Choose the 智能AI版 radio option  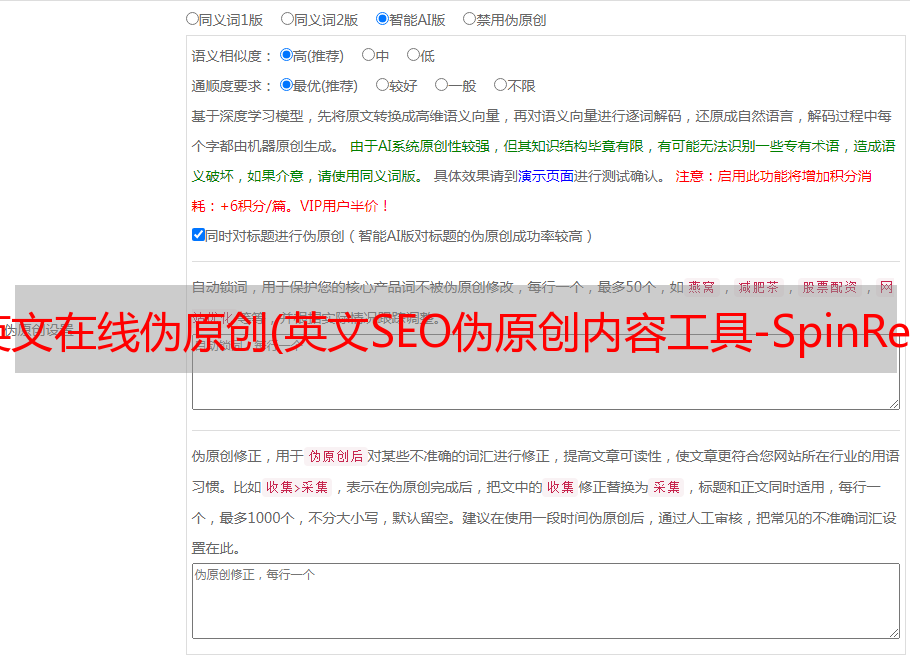[382, 19]
